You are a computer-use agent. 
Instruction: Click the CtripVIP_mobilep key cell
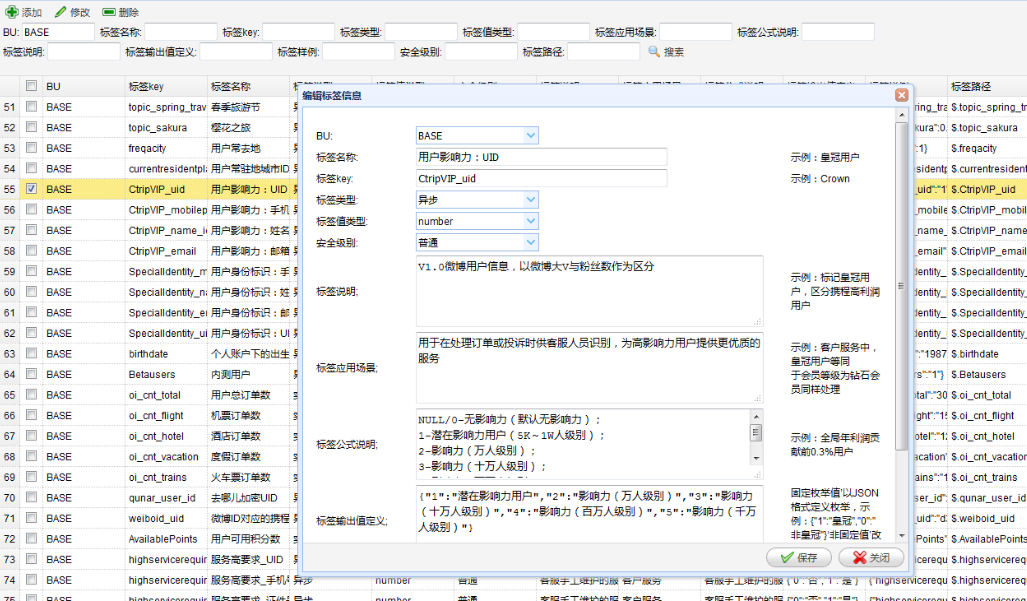pos(166,209)
